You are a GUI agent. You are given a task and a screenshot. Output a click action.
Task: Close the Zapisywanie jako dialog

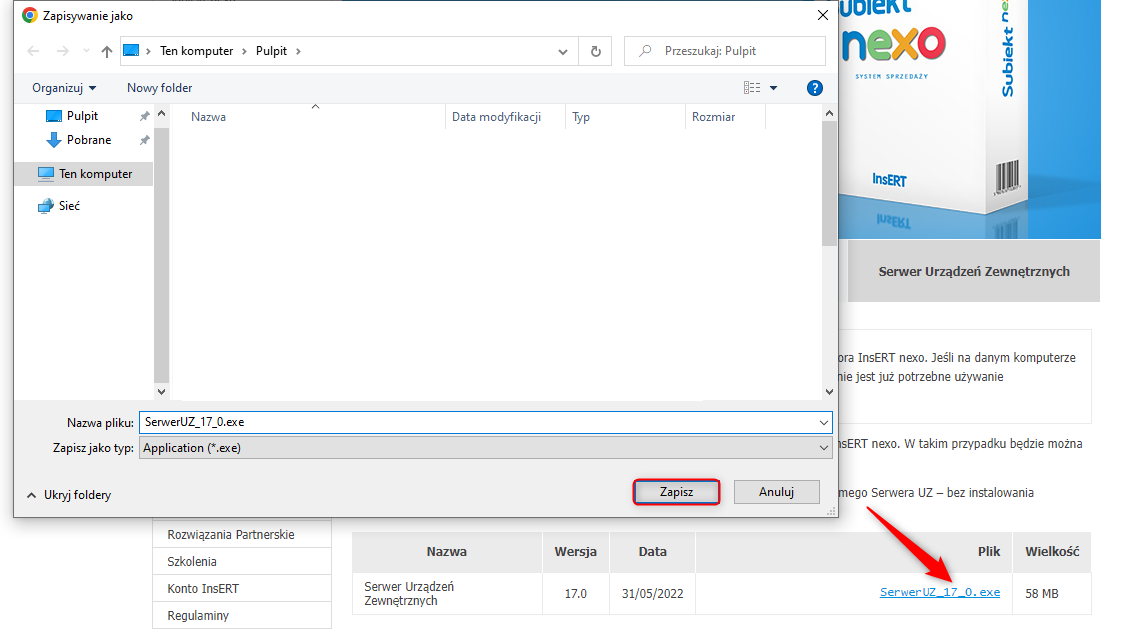822,15
